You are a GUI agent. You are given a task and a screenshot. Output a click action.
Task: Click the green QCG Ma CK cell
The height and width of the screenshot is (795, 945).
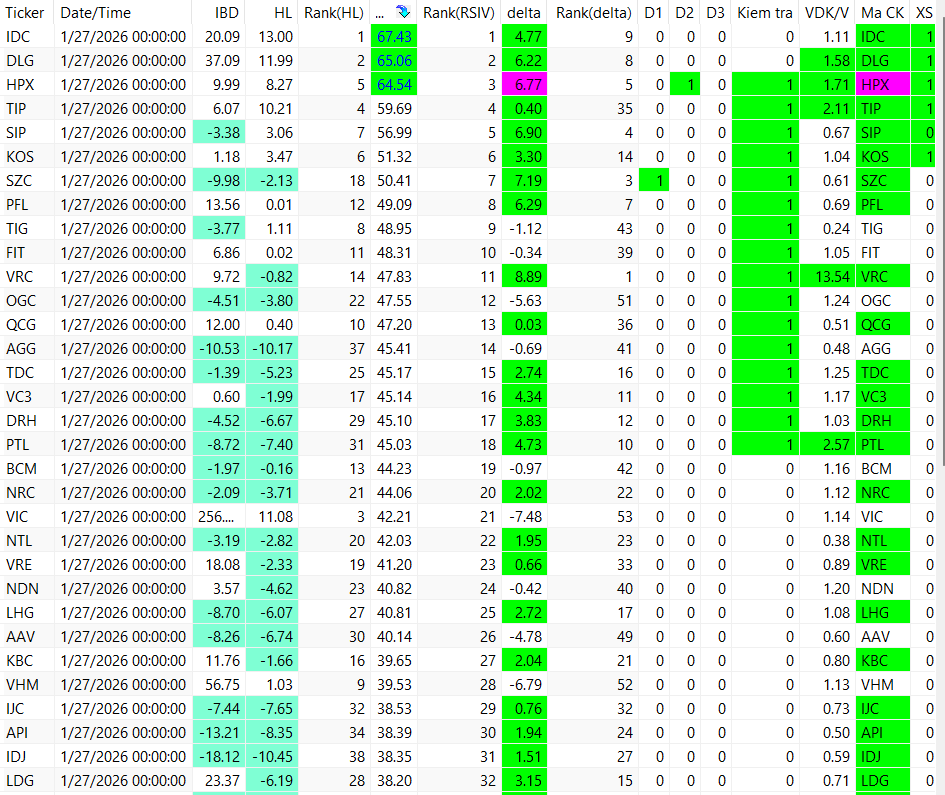[x=882, y=325]
